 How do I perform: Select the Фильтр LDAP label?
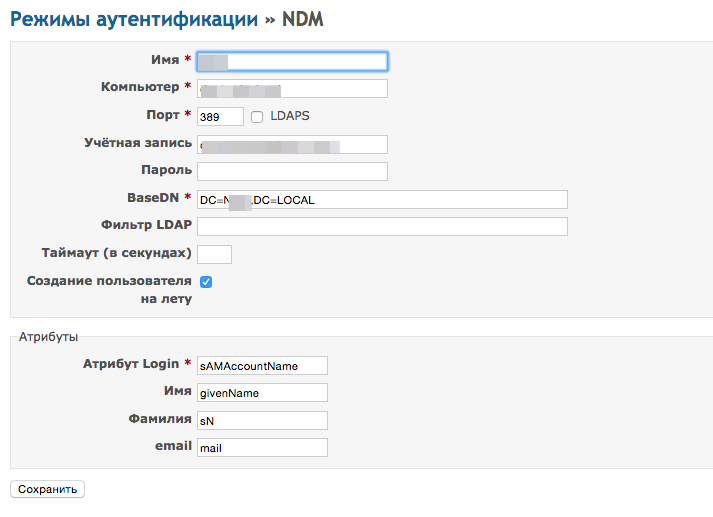click(x=146, y=225)
